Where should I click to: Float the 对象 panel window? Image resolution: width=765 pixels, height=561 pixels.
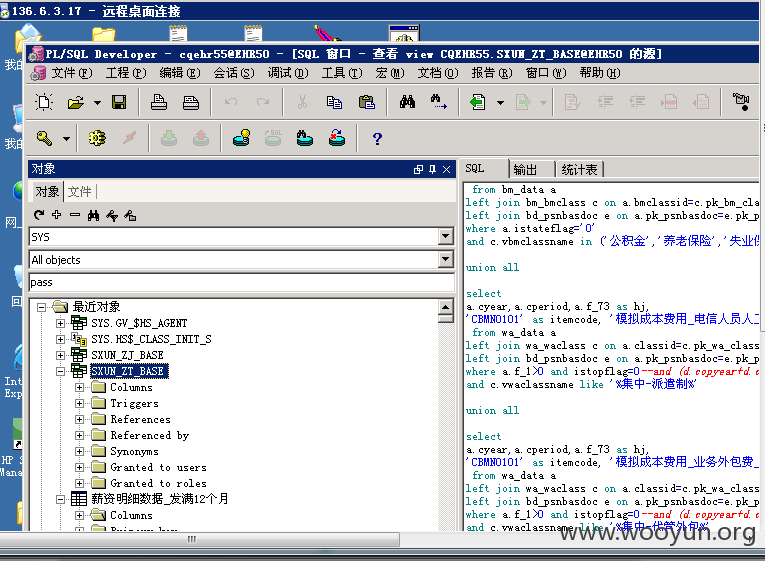[x=419, y=169]
